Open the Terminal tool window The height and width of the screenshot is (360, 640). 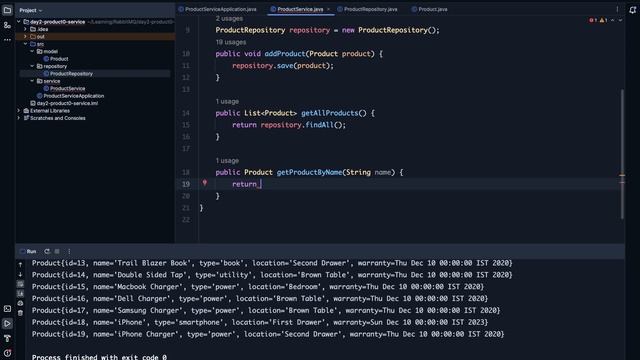(x=7, y=309)
